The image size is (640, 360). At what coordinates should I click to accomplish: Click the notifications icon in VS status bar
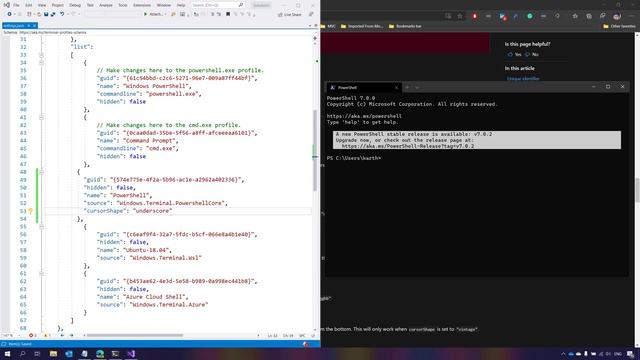[305, 344]
